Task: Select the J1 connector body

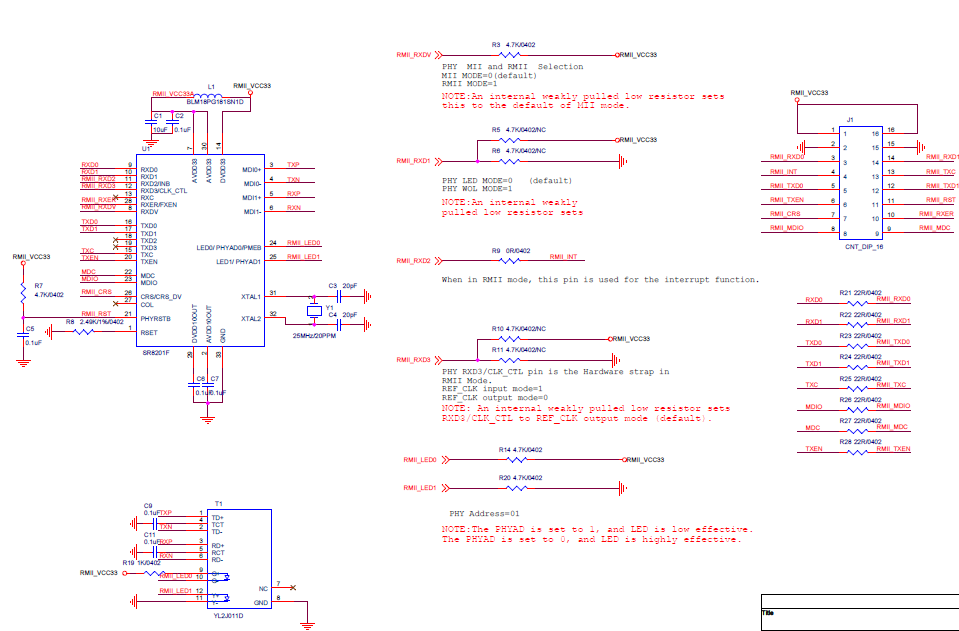Action: tap(861, 183)
